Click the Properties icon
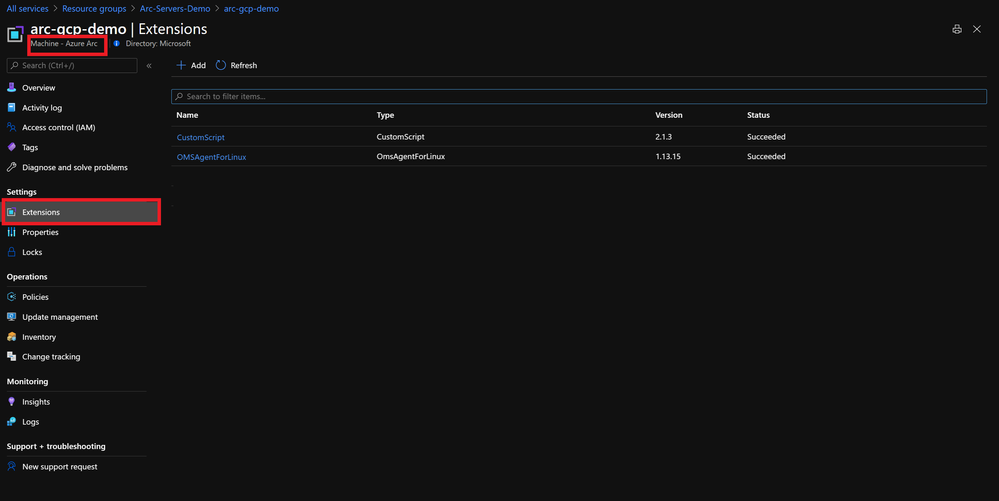999x501 pixels. tap(11, 232)
